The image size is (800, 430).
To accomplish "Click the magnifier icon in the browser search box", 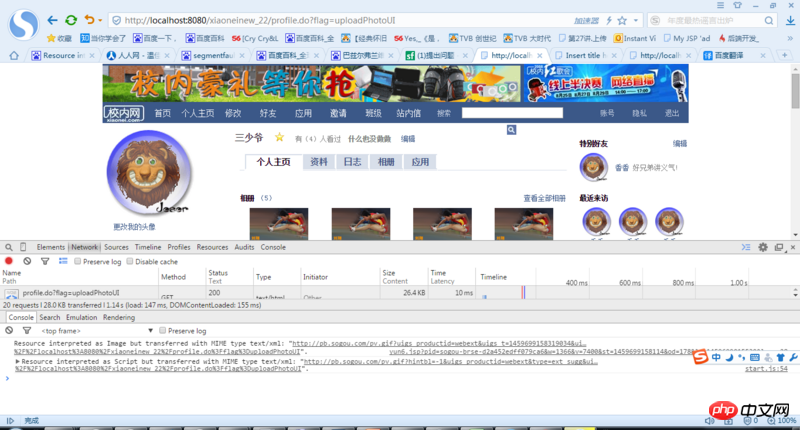I will [768, 20].
